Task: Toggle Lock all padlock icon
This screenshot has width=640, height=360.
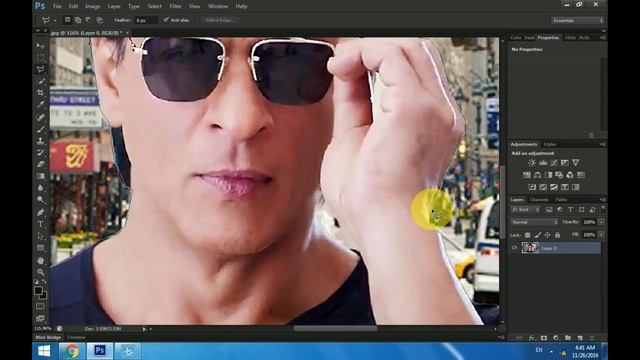Action: (x=558, y=235)
